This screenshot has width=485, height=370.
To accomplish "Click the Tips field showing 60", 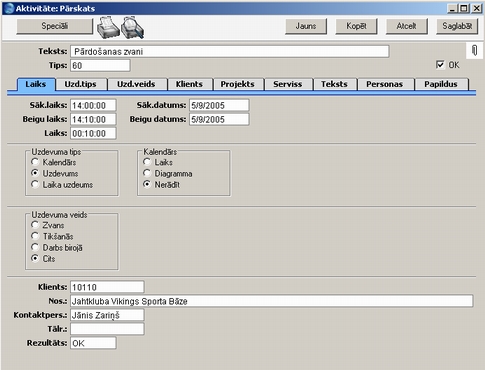I will (x=100, y=65).
